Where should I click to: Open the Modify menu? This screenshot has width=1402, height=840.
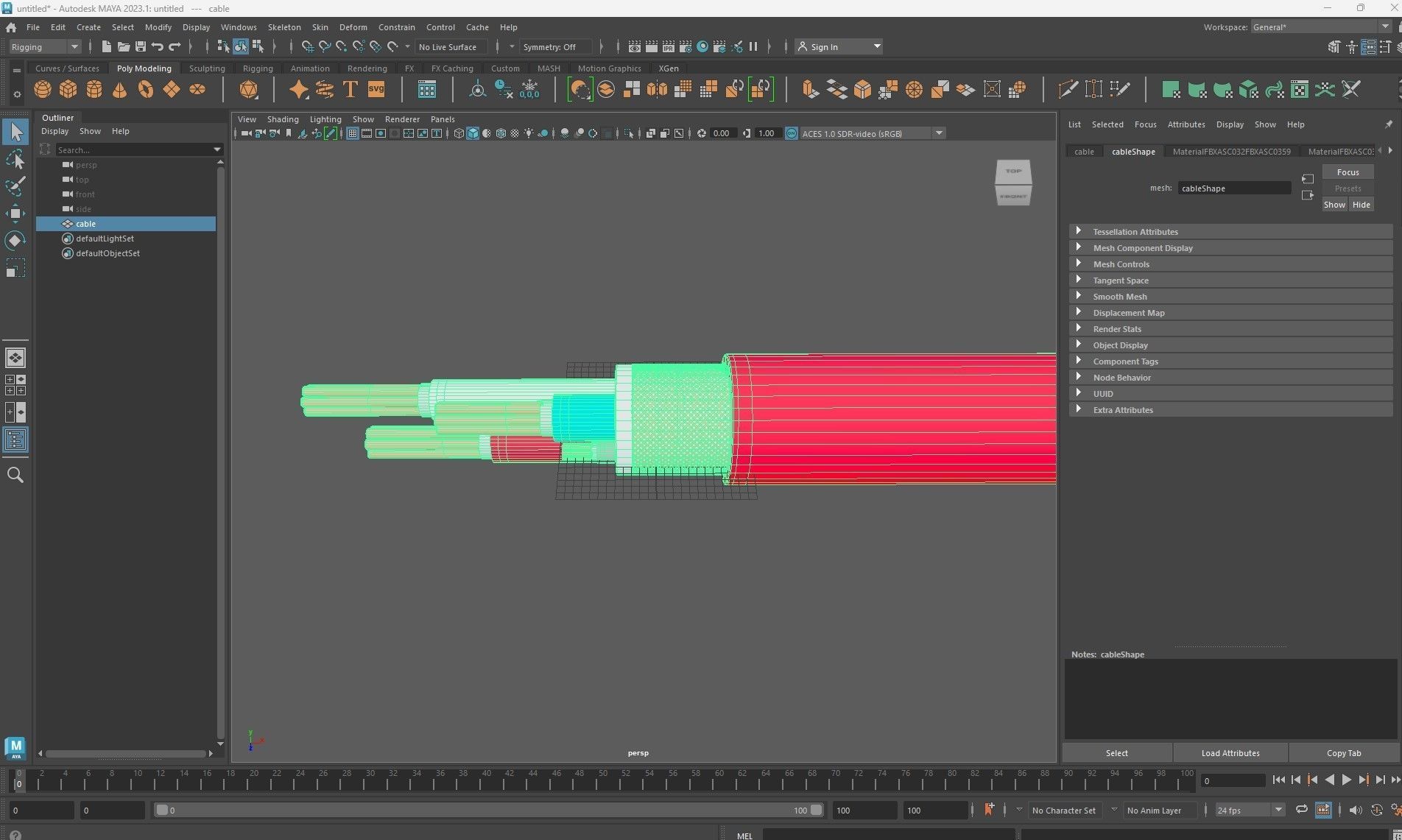[x=158, y=27]
